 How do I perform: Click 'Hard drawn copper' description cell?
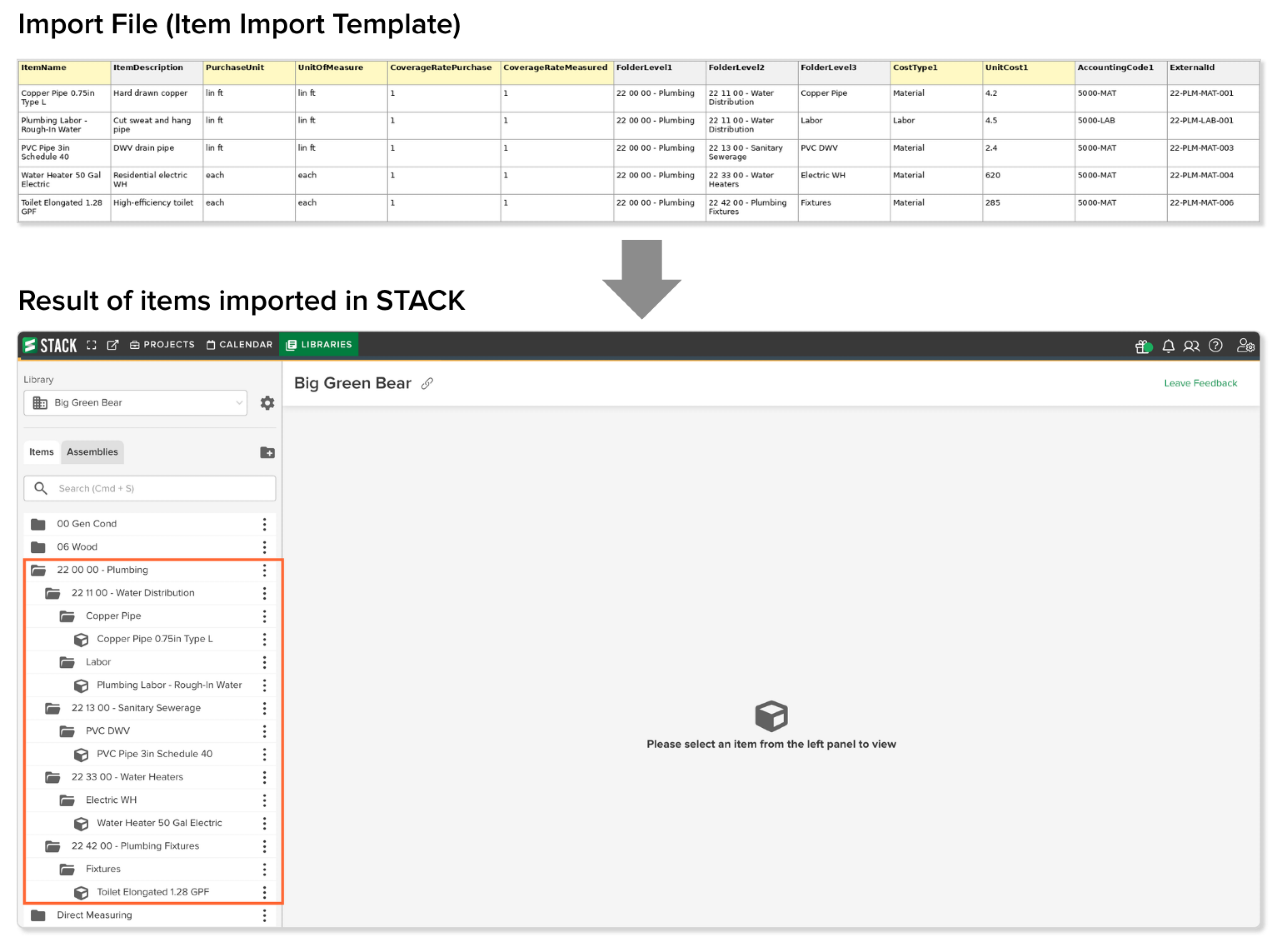click(x=156, y=99)
